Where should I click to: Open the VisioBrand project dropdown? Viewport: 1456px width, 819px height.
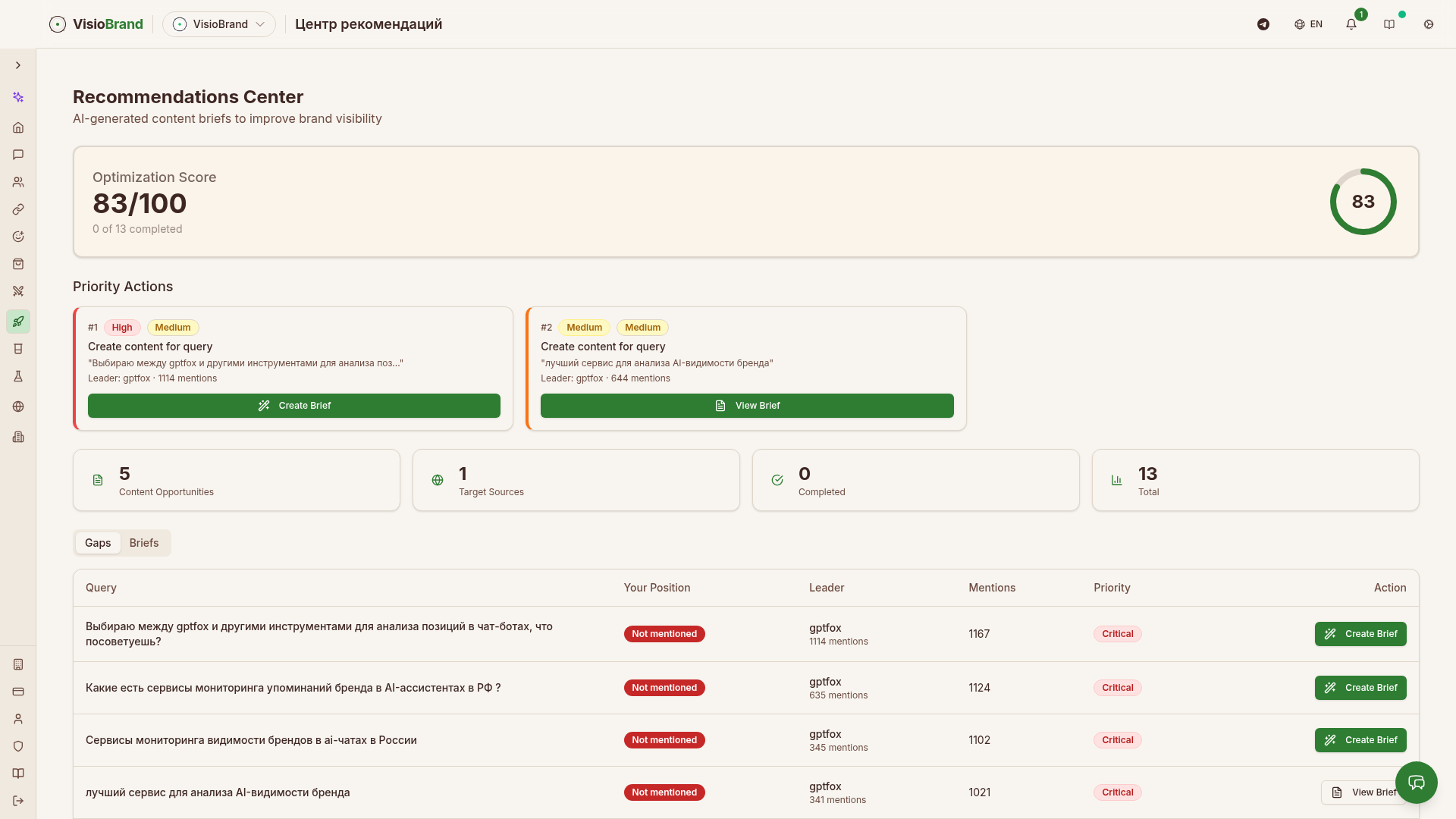(219, 24)
